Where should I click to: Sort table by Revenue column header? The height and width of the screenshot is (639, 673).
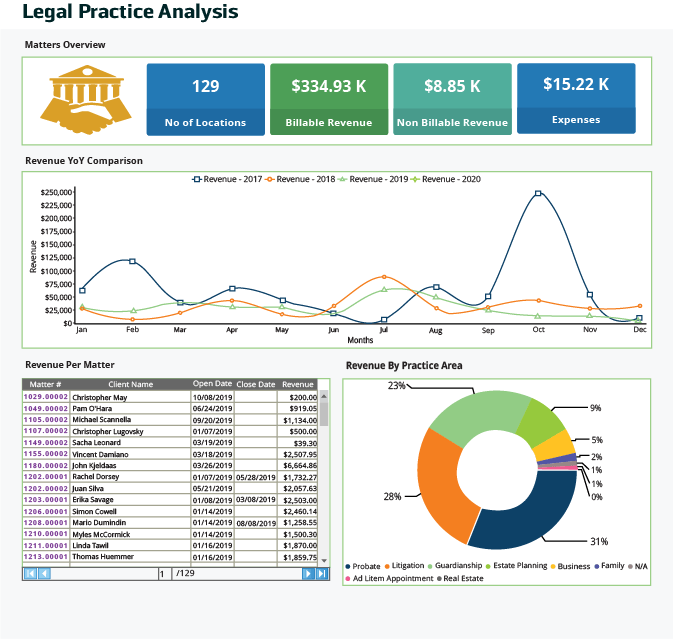coord(297,384)
